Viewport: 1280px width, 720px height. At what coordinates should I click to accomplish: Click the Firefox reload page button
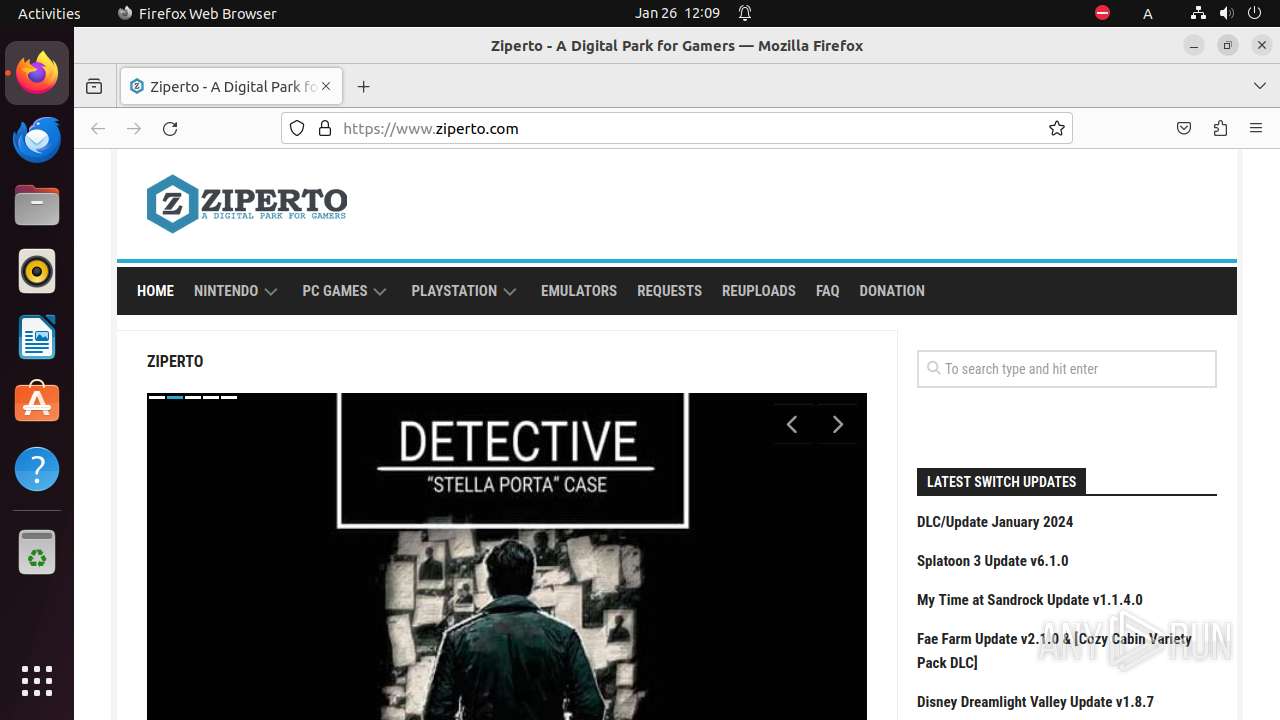(x=170, y=128)
